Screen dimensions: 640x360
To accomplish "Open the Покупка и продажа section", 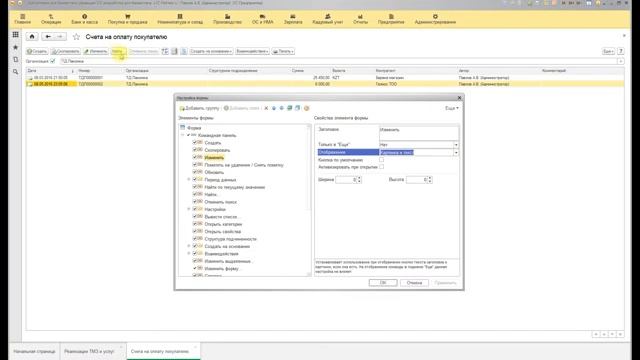I will tap(127, 19).
